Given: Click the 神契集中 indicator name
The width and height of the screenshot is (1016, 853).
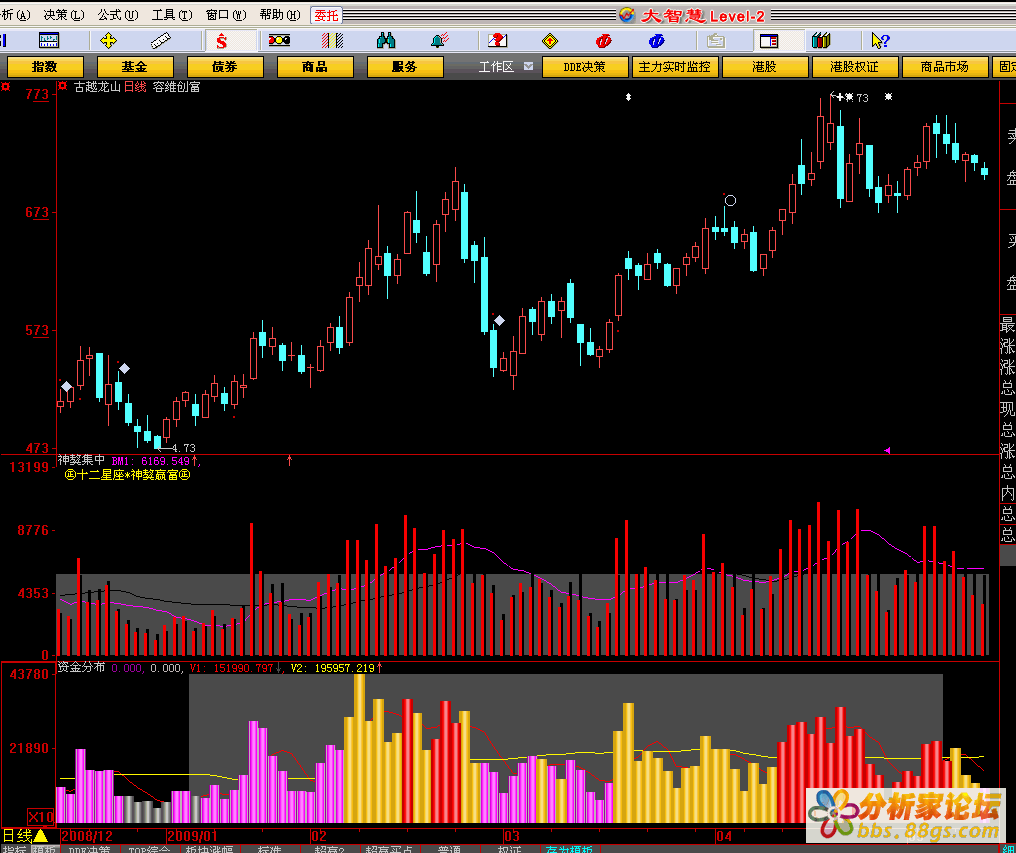Looking at the screenshot, I should tap(82, 460).
